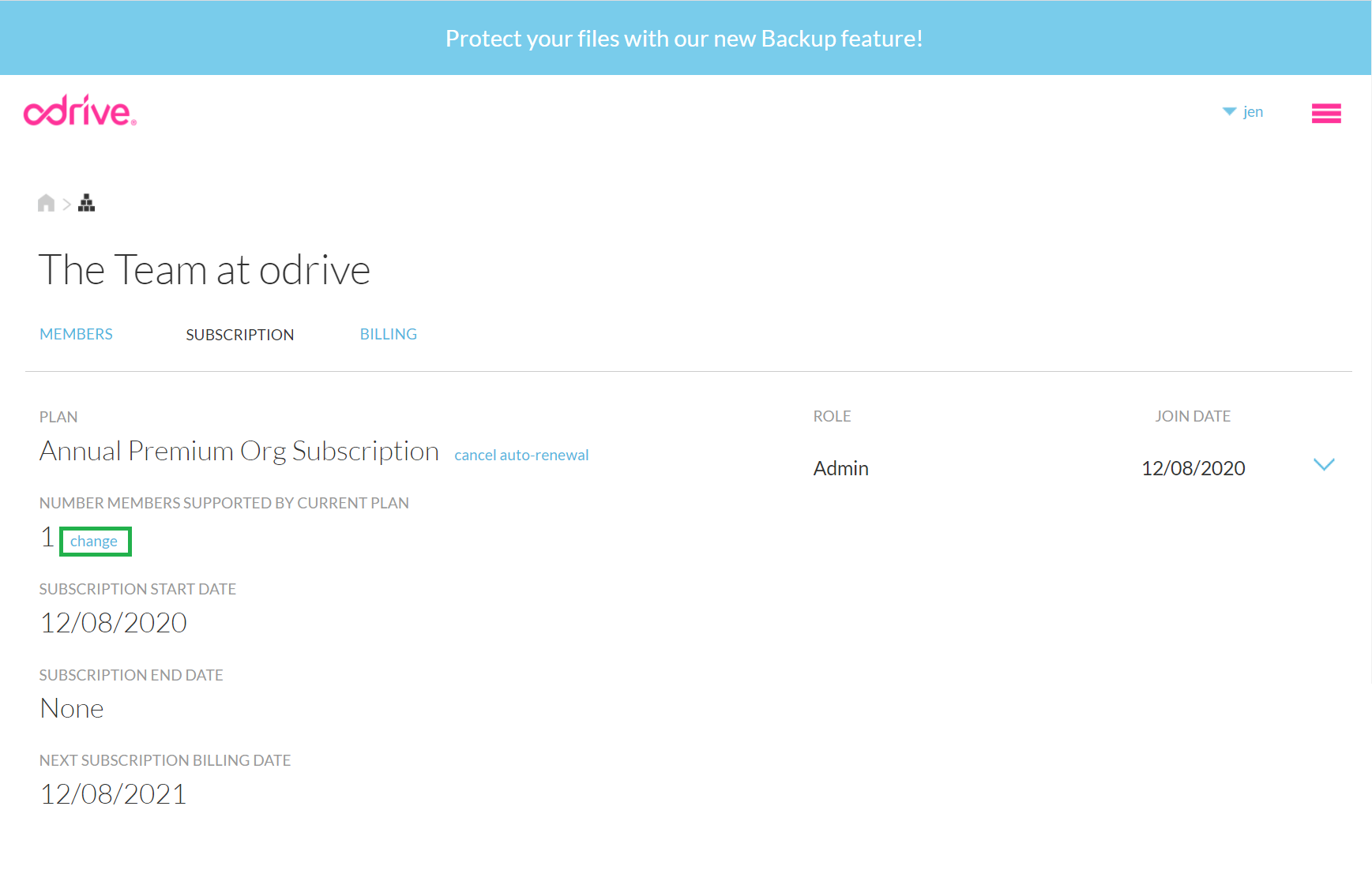
Task: Expand the Admin member row chevron
Action: [x=1323, y=465]
